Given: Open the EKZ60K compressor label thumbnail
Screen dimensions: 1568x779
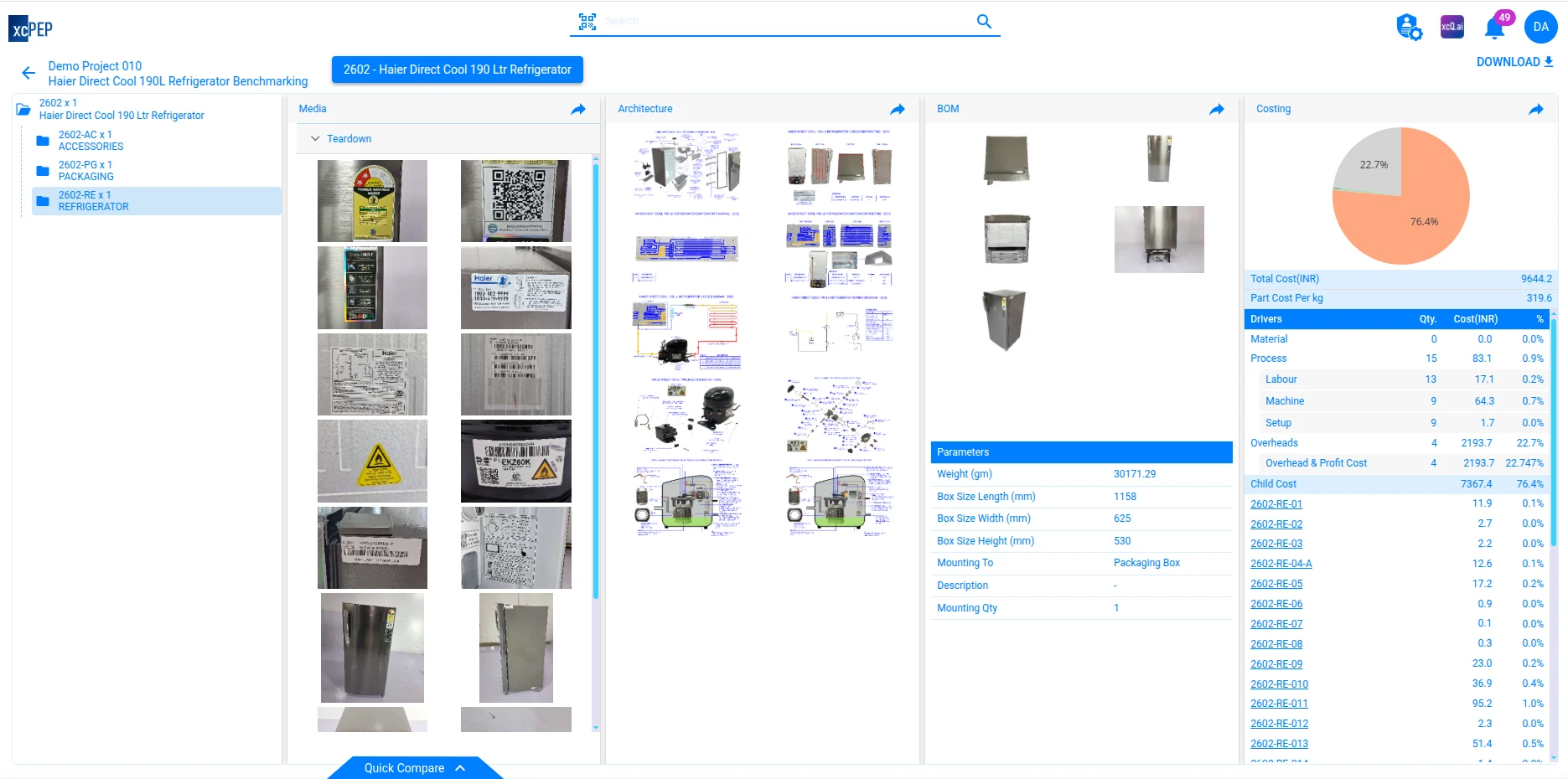Looking at the screenshot, I should click(x=515, y=462).
